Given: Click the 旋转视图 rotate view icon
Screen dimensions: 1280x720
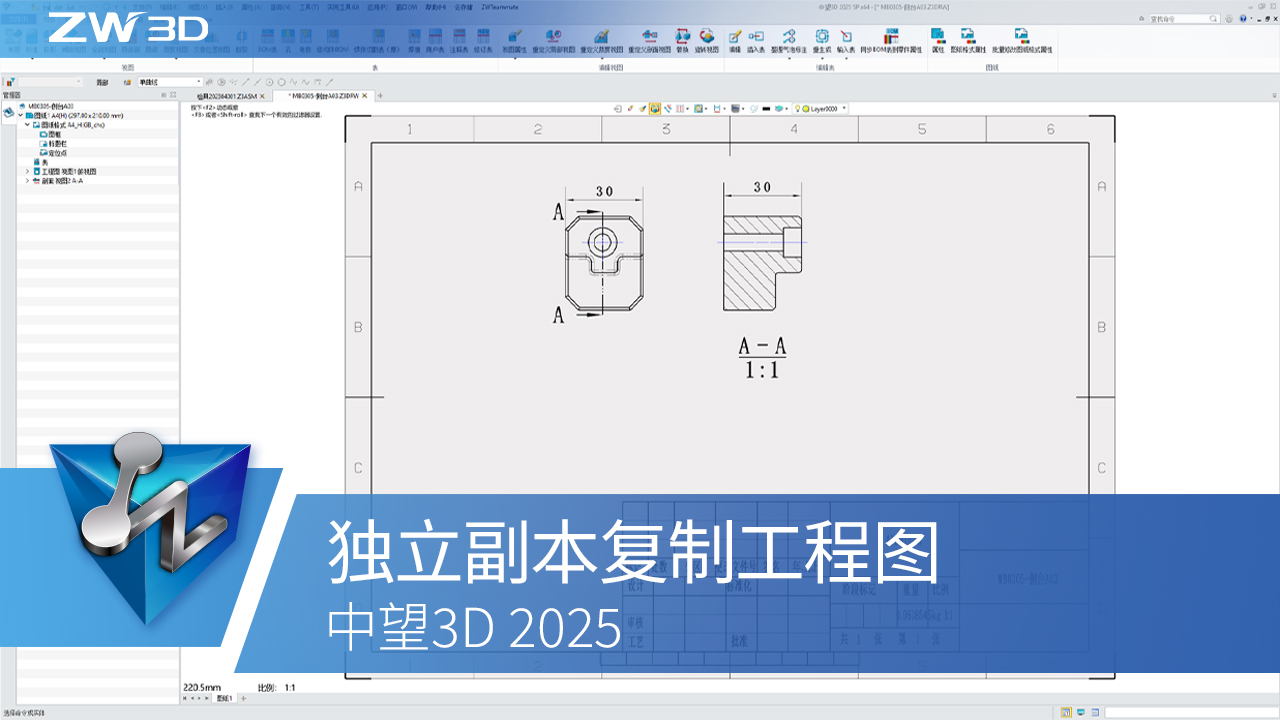Looking at the screenshot, I should (x=707, y=37).
